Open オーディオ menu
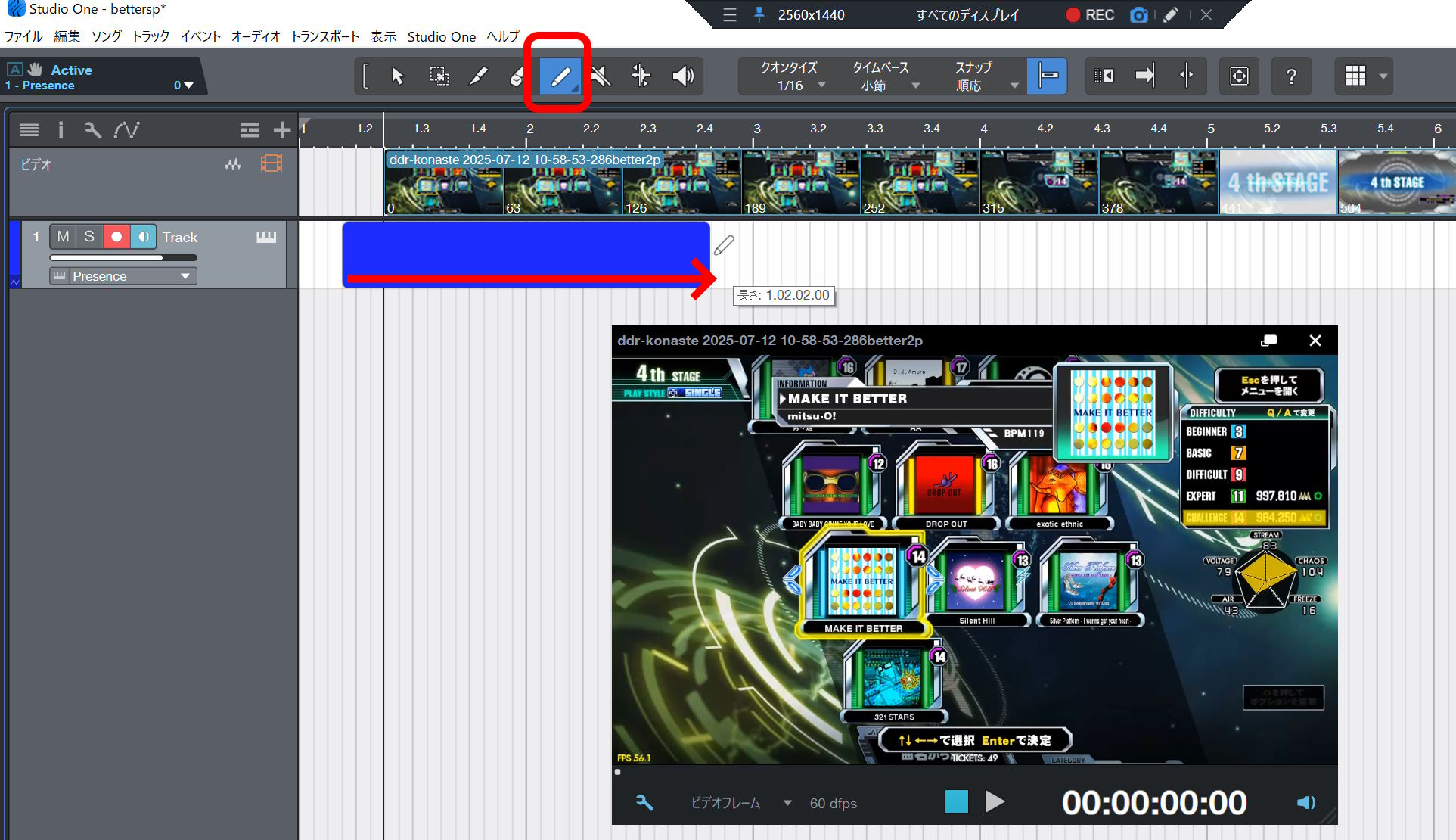 click(x=256, y=36)
